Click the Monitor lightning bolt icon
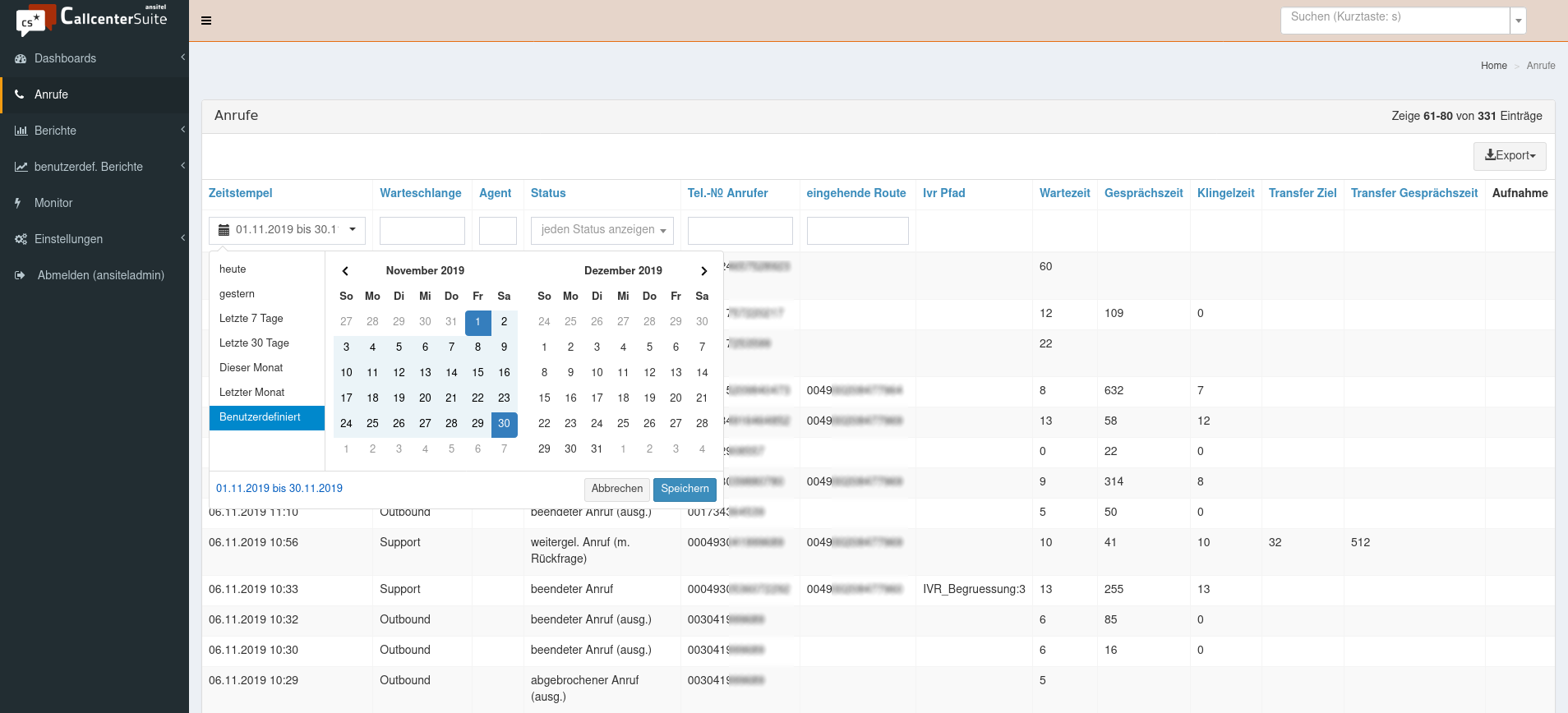The height and width of the screenshot is (713, 1568). click(x=18, y=203)
